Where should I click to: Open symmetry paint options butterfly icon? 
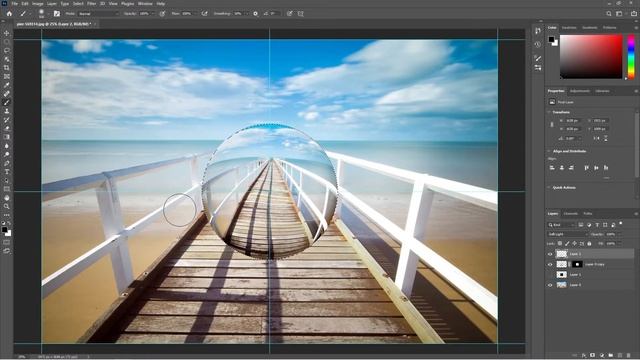[300, 13]
